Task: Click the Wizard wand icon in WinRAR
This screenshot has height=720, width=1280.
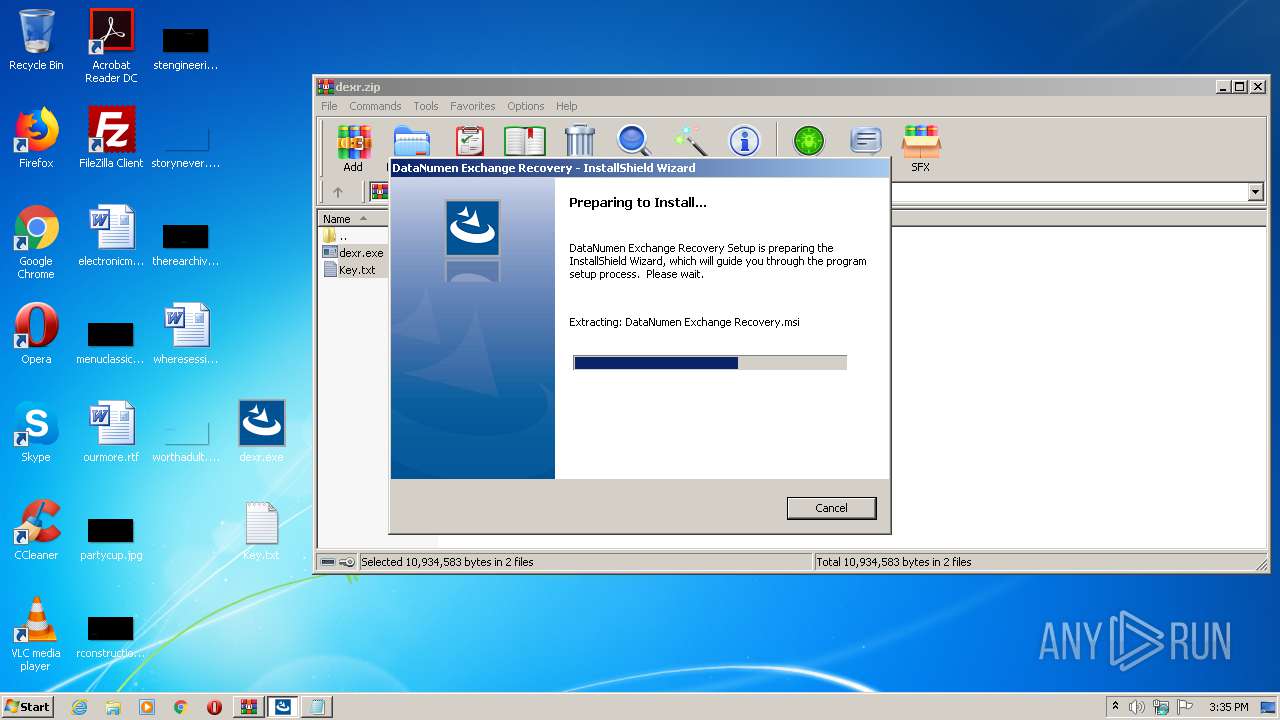Action: (690, 141)
